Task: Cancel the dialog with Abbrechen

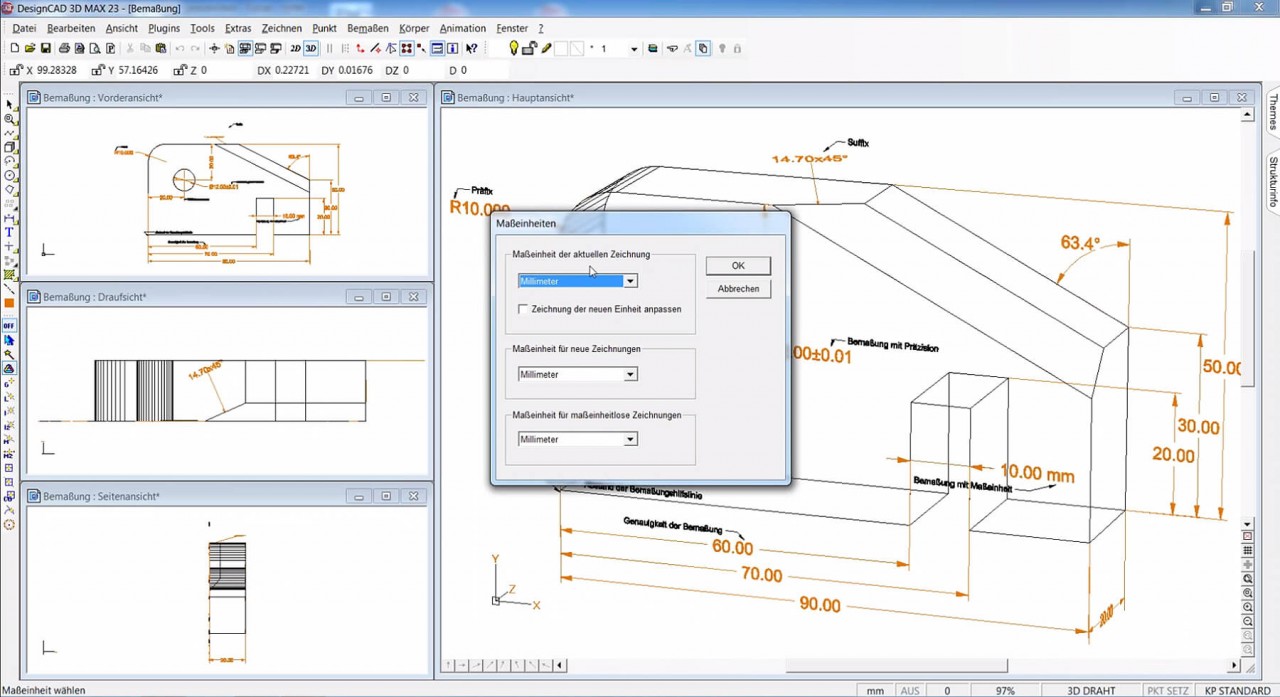Action: point(737,289)
